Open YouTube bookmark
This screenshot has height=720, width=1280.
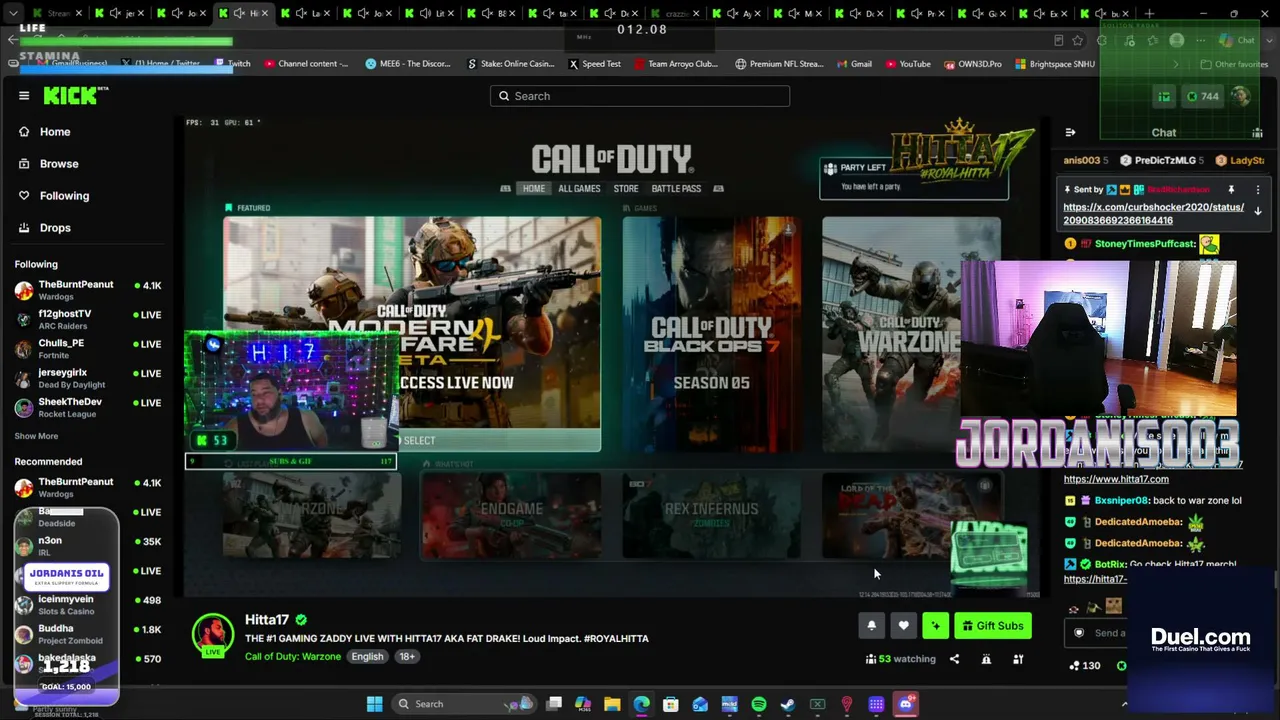tap(908, 64)
